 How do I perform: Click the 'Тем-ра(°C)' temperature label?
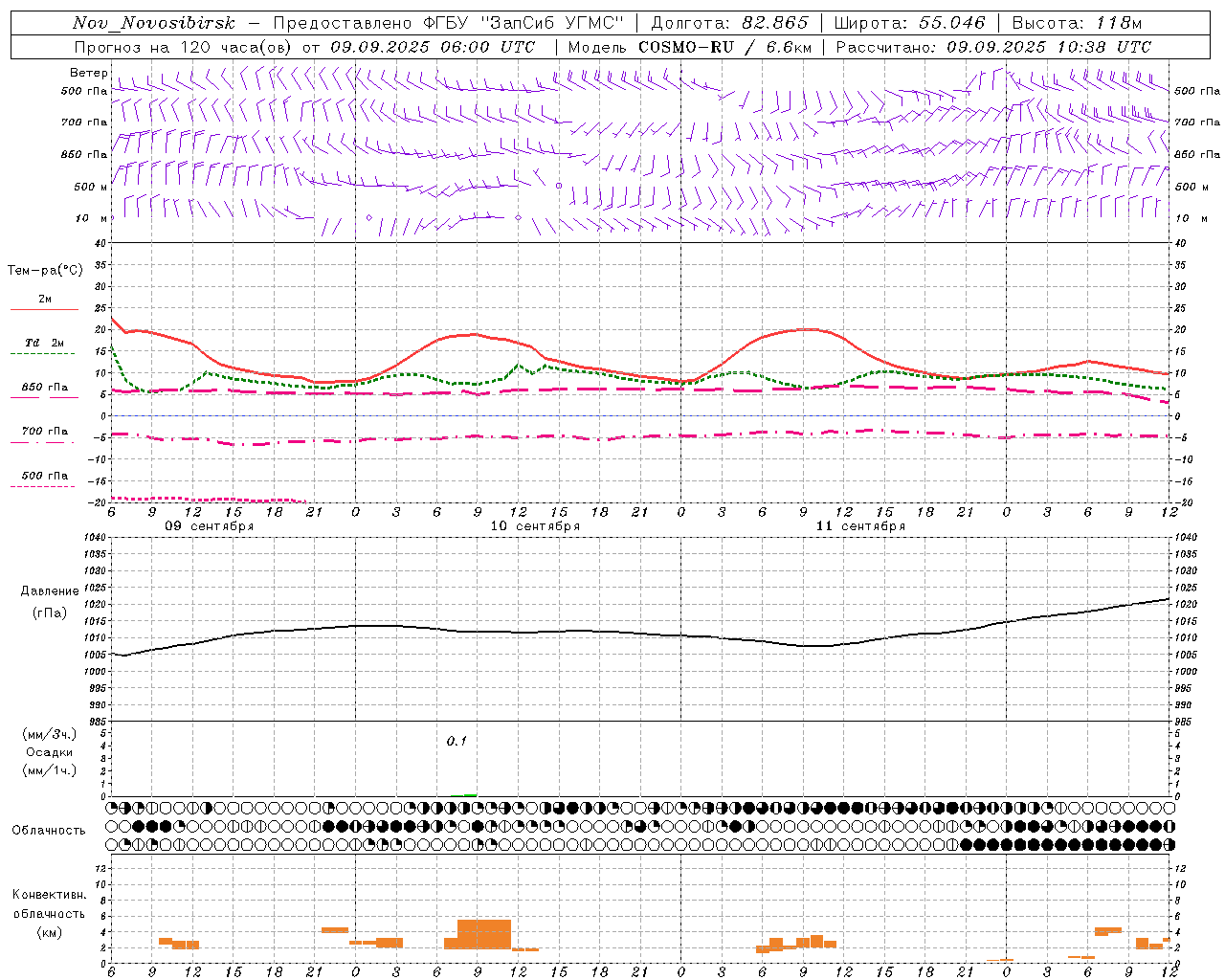45,271
